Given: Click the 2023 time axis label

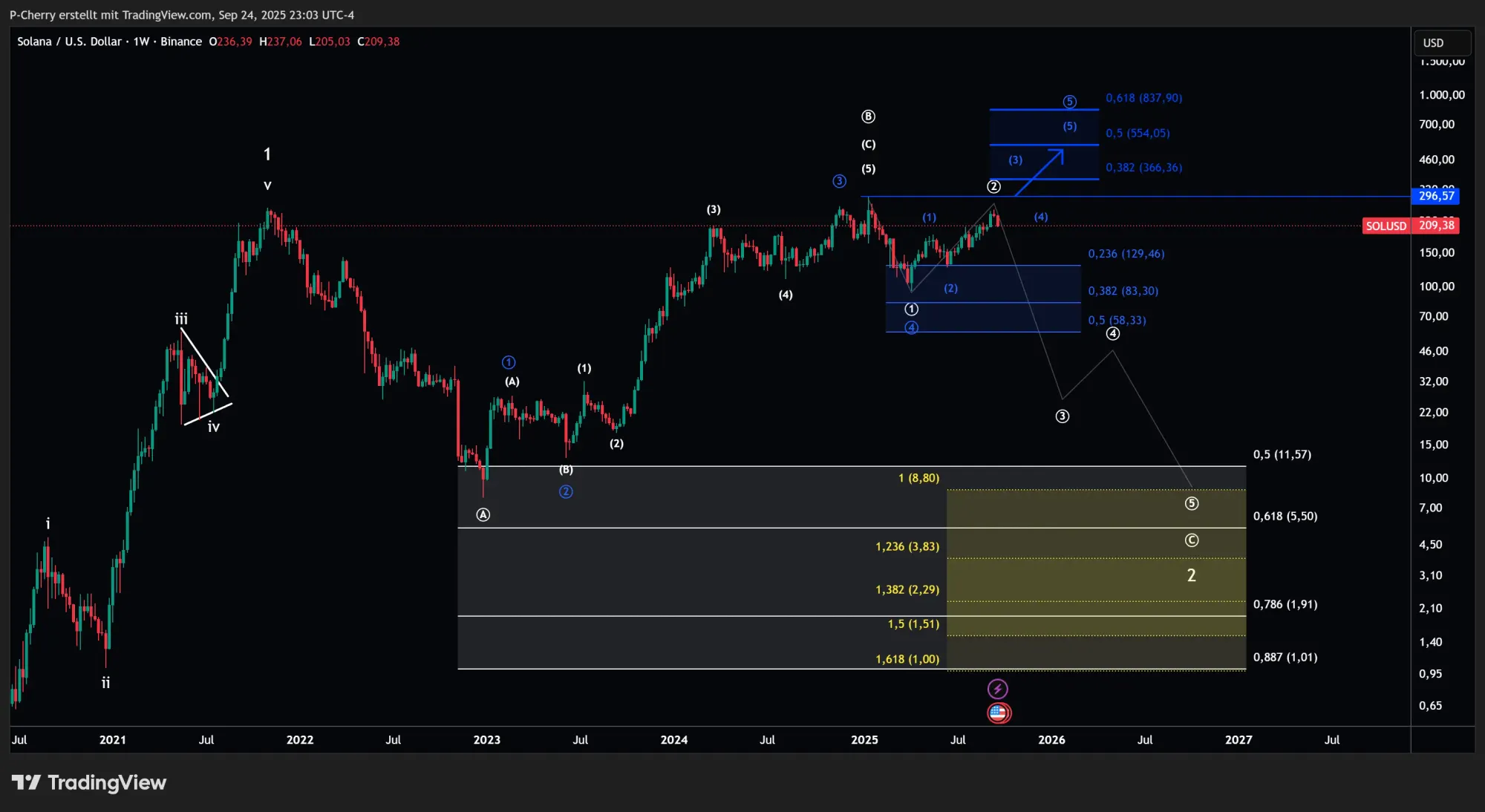Looking at the screenshot, I should (487, 740).
